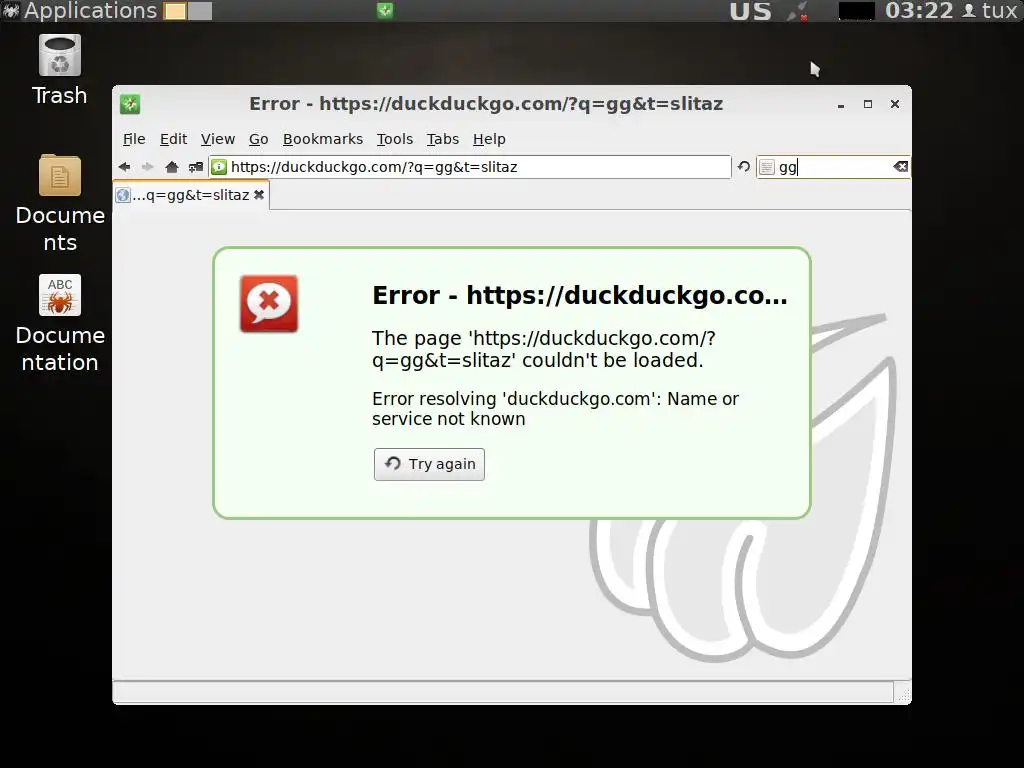Viewport: 1024px width, 768px height.
Task: Click the red error speech bubble icon
Action: 269,304
